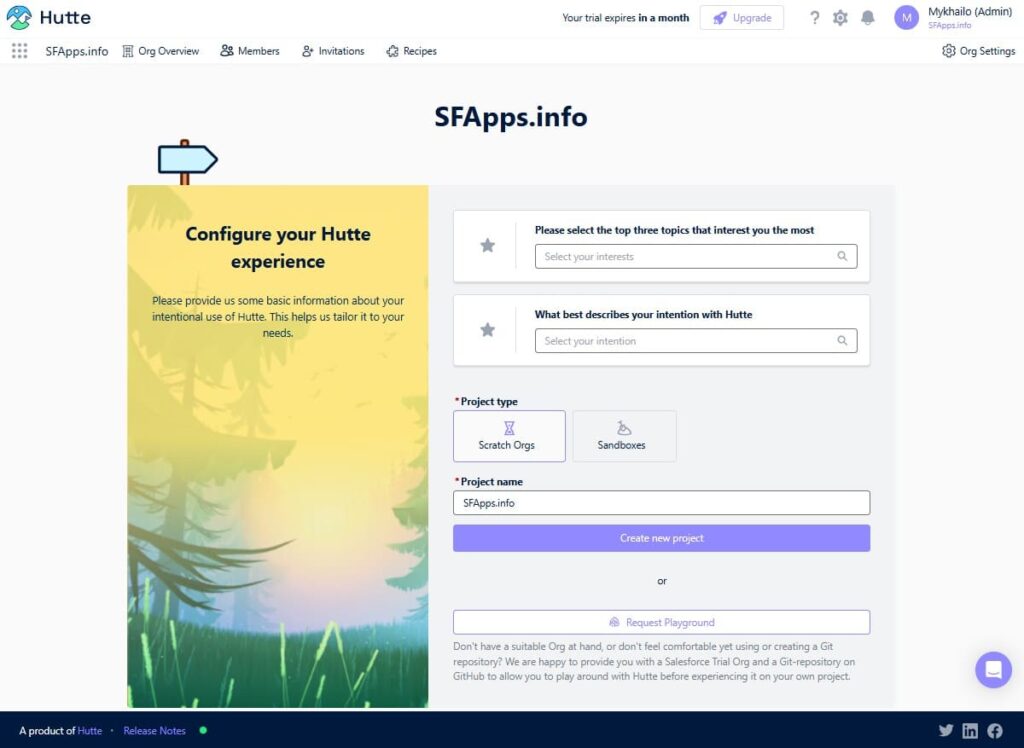Click Create new project button

point(662,538)
